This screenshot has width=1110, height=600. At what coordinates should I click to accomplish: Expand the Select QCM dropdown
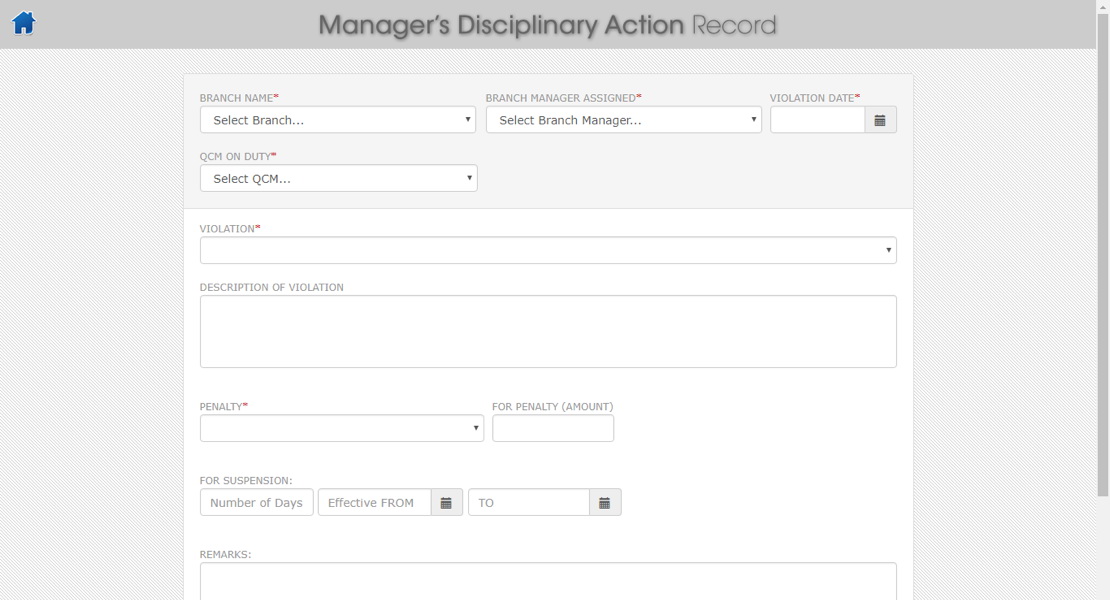pos(338,178)
